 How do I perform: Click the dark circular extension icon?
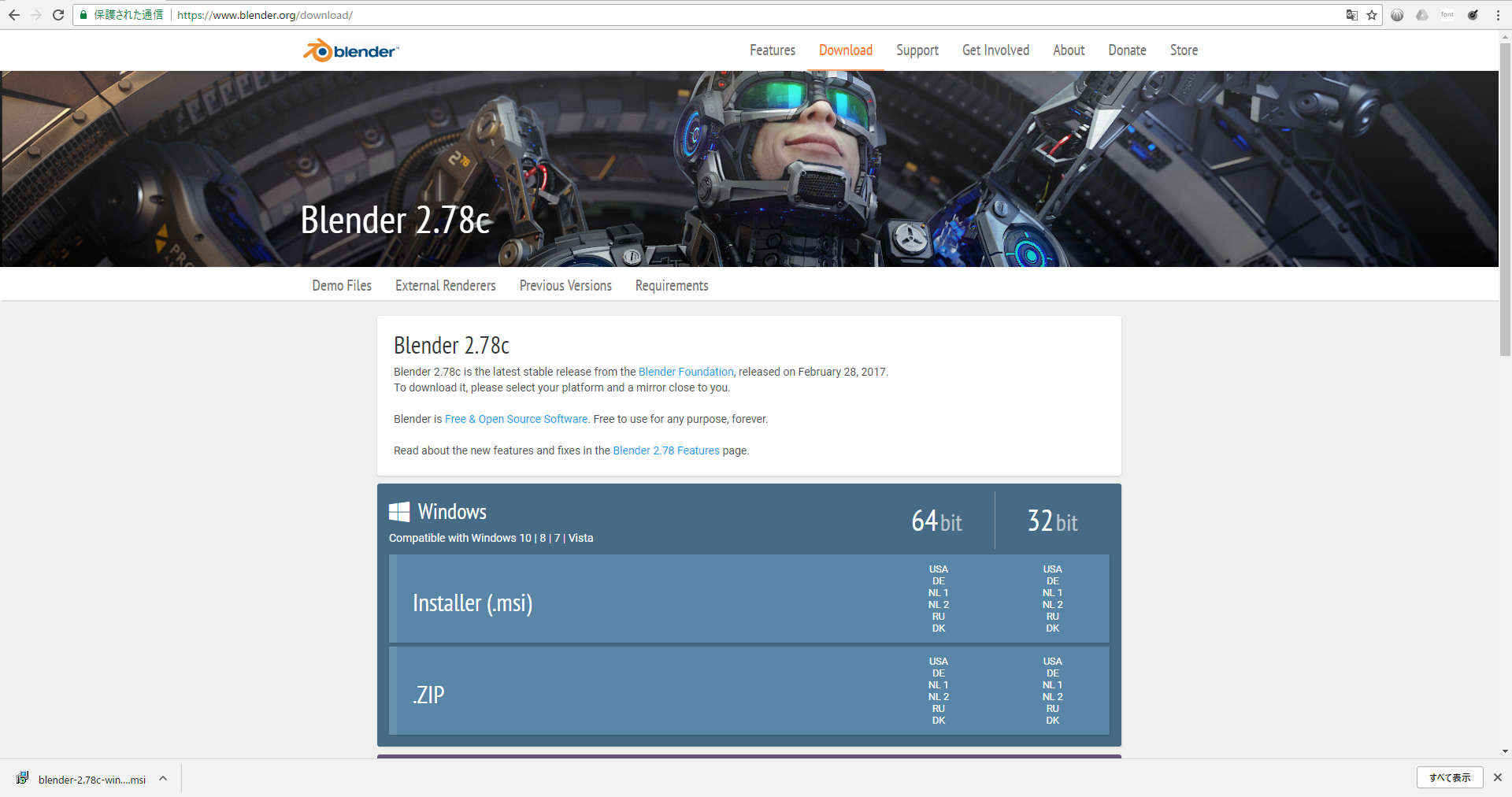(x=1397, y=15)
